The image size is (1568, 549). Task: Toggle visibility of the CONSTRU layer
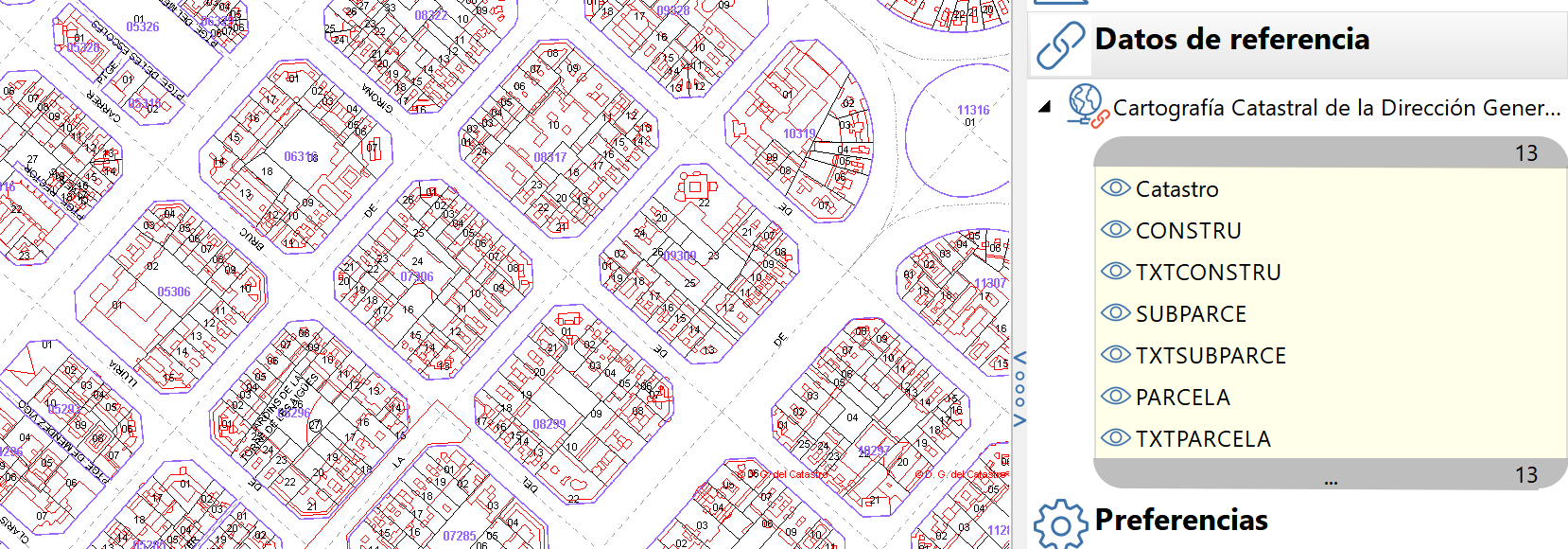[x=1116, y=230]
